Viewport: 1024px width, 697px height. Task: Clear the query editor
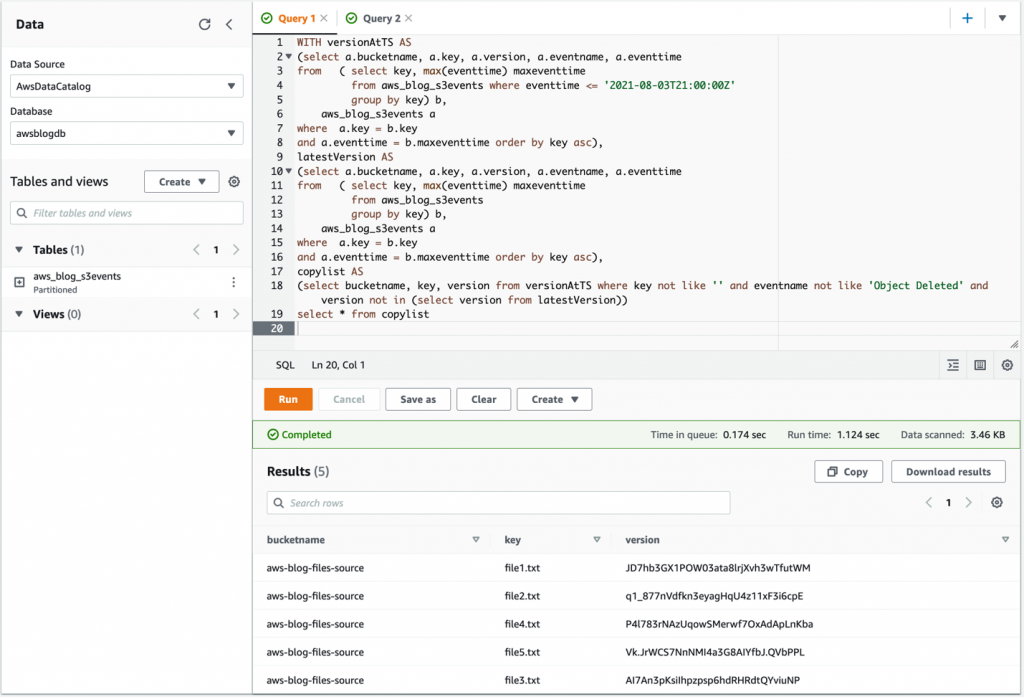[483, 399]
